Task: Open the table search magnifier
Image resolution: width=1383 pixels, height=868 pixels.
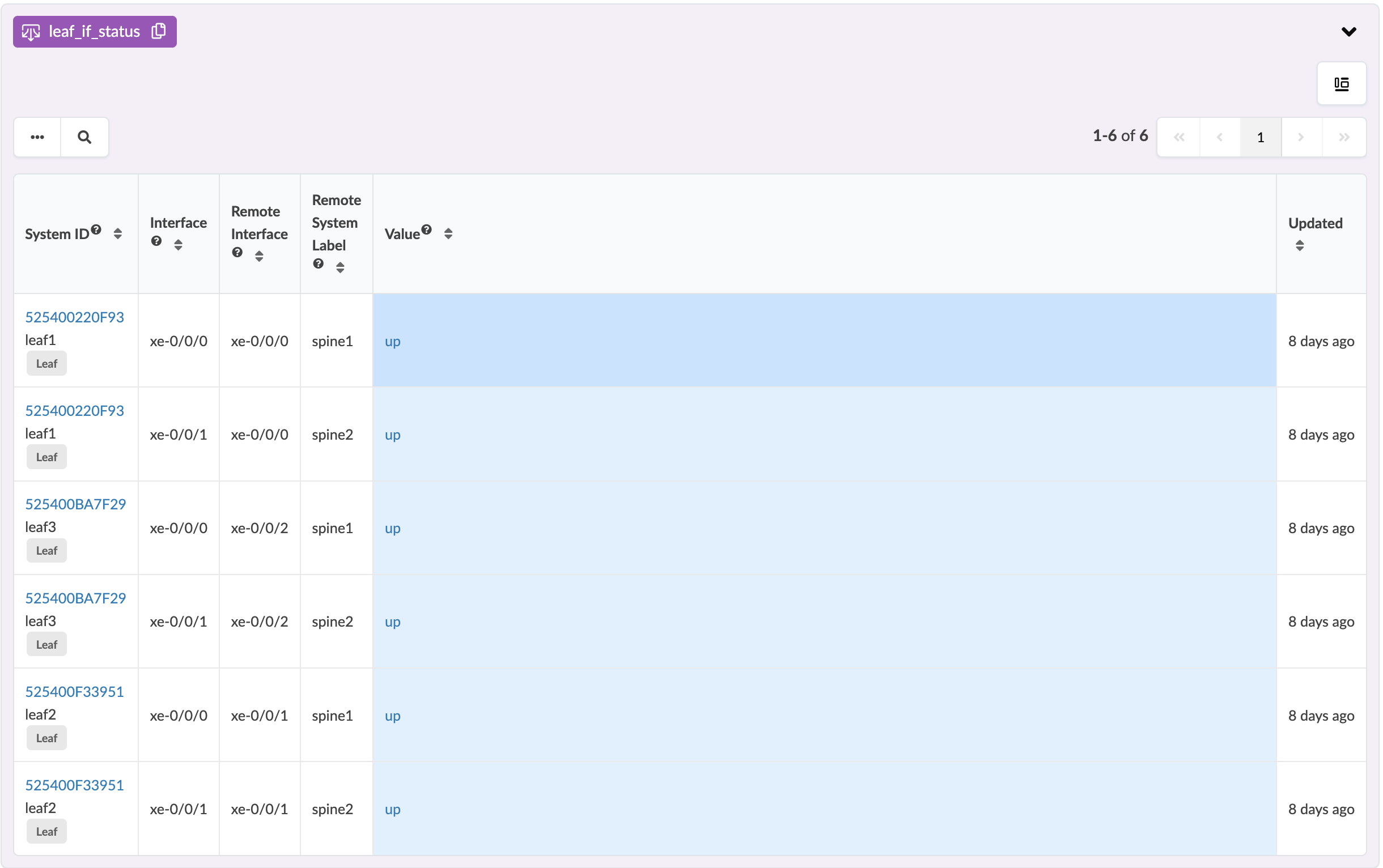Action: [84, 137]
